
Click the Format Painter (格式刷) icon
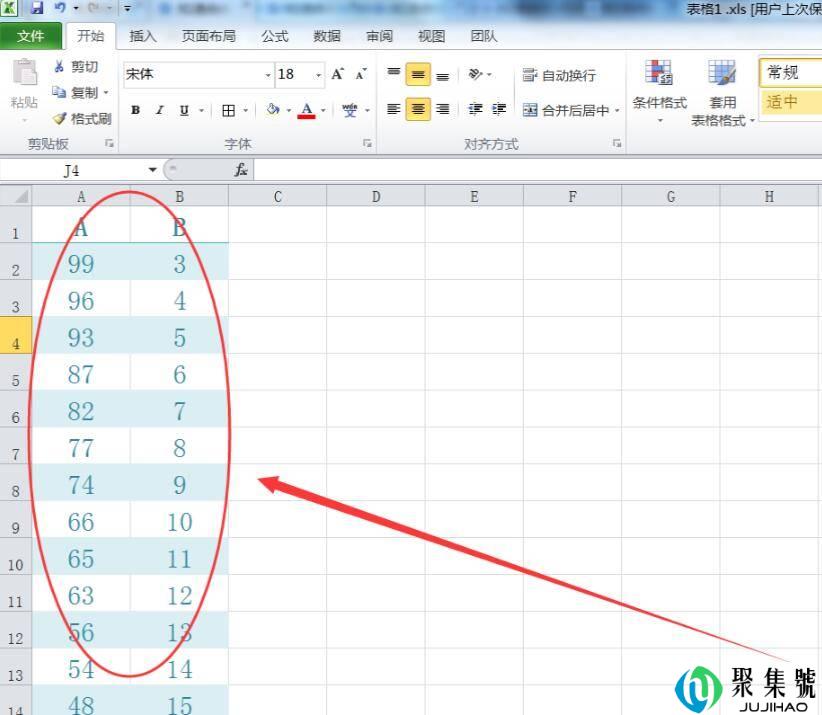point(60,118)
